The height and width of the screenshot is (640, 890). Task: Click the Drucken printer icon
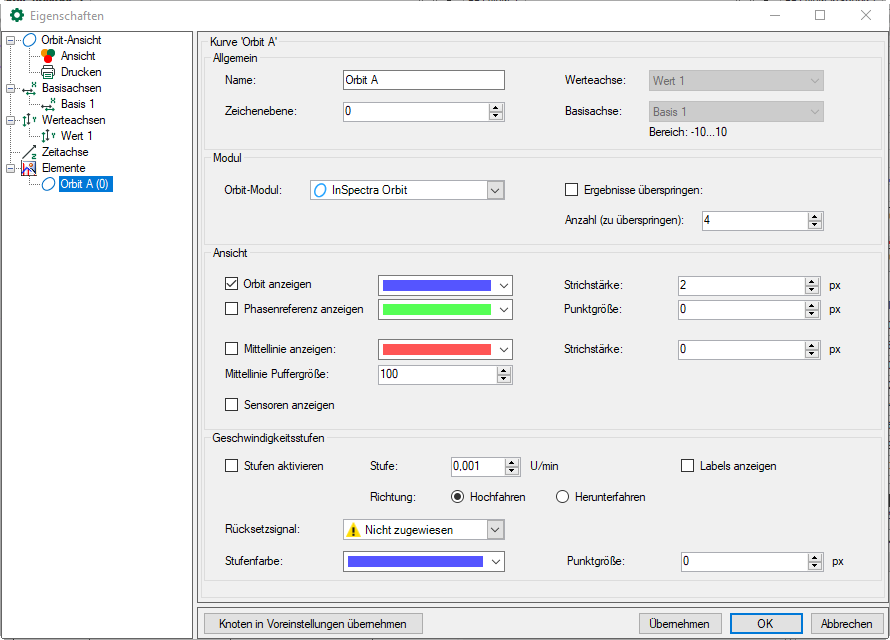48,72
